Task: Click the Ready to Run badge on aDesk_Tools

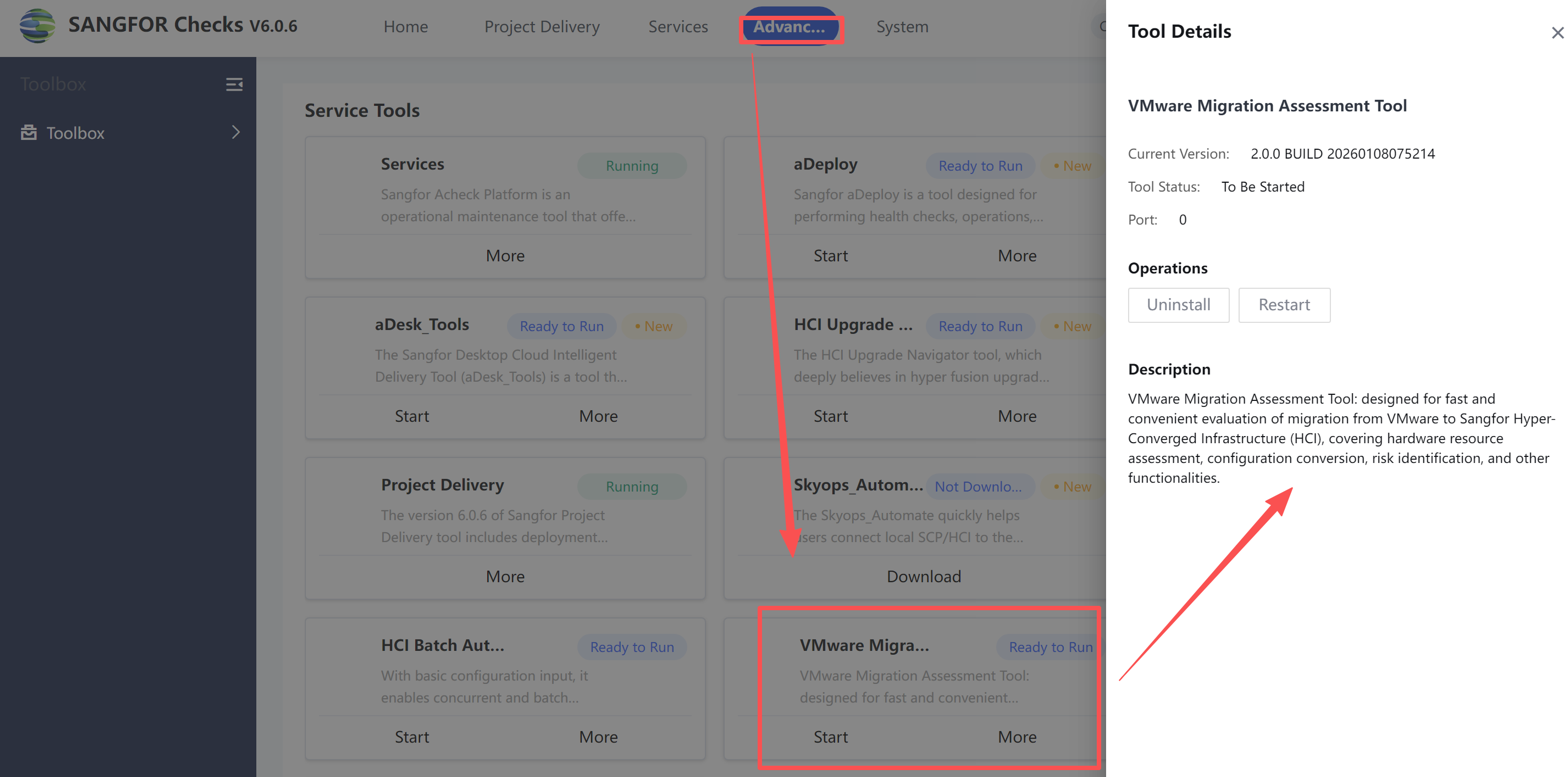Action: pyautogui.click(x=562, y=326)
